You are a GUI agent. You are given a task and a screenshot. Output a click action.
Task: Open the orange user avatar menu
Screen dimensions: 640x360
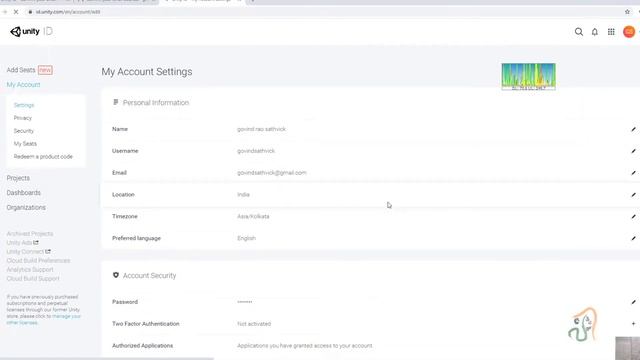pos(629,31)
